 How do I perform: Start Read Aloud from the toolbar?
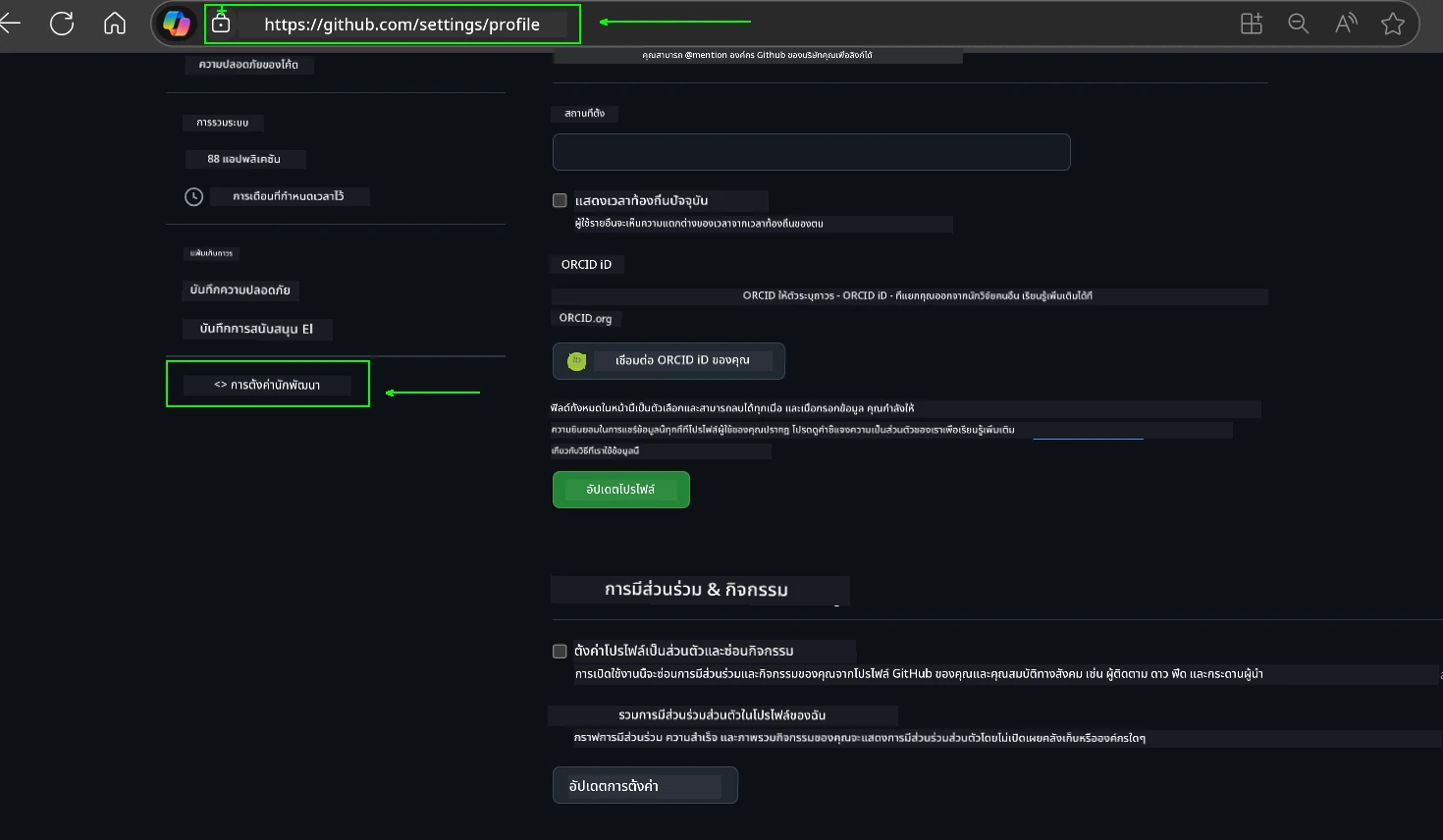tap(1345, 23)
